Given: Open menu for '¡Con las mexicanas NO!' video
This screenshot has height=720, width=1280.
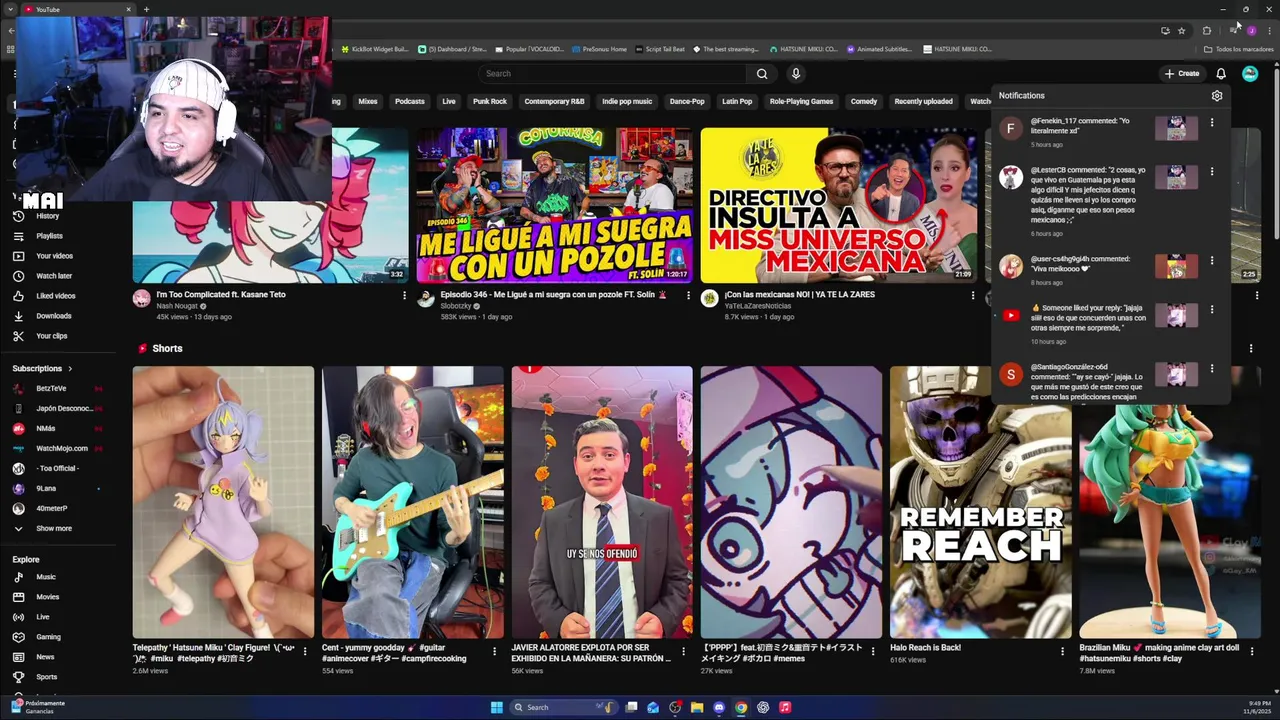Looking at the screenshot, I should coord(972,296).
